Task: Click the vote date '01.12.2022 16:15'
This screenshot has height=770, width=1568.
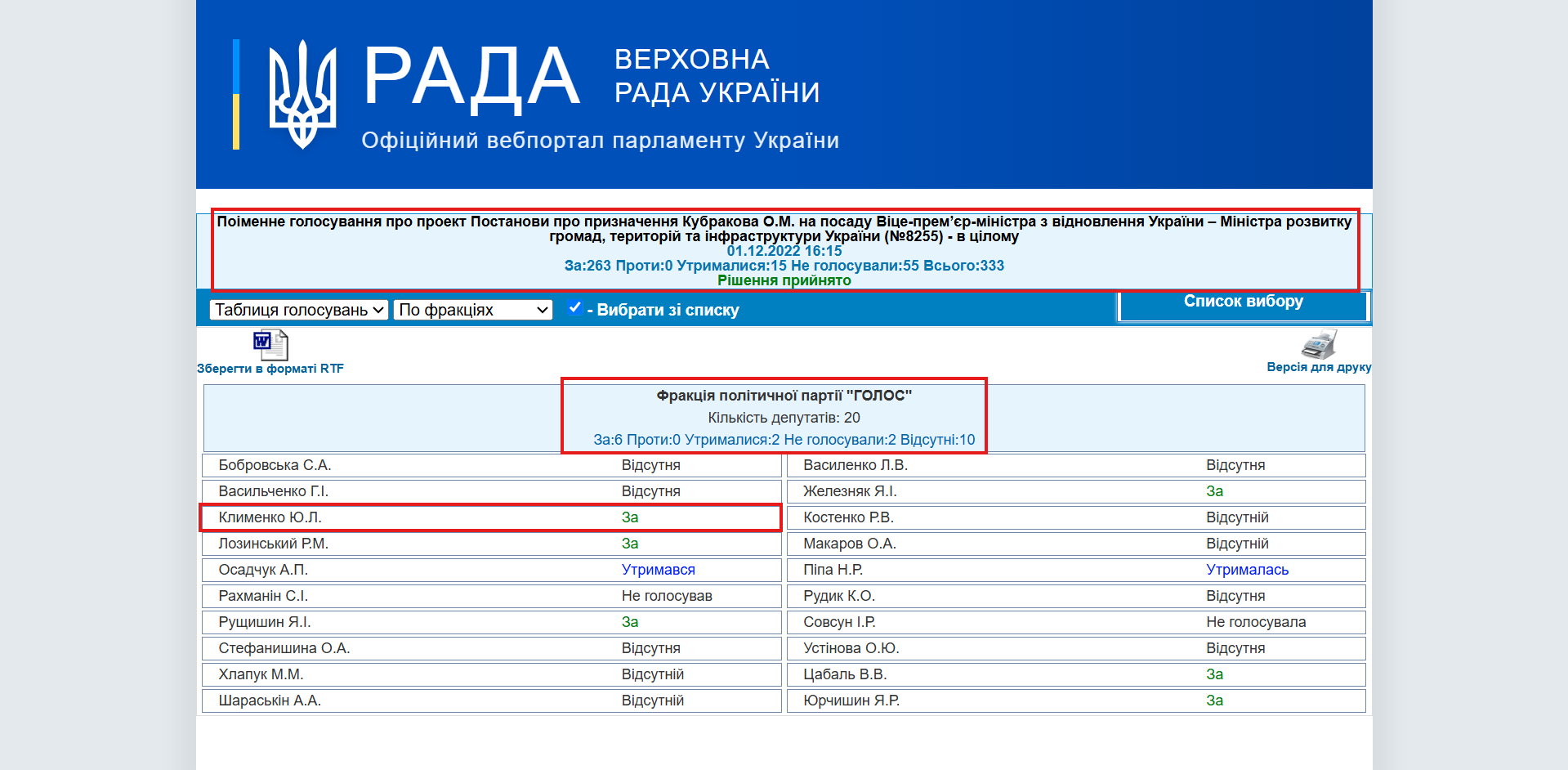Action: 784,251
